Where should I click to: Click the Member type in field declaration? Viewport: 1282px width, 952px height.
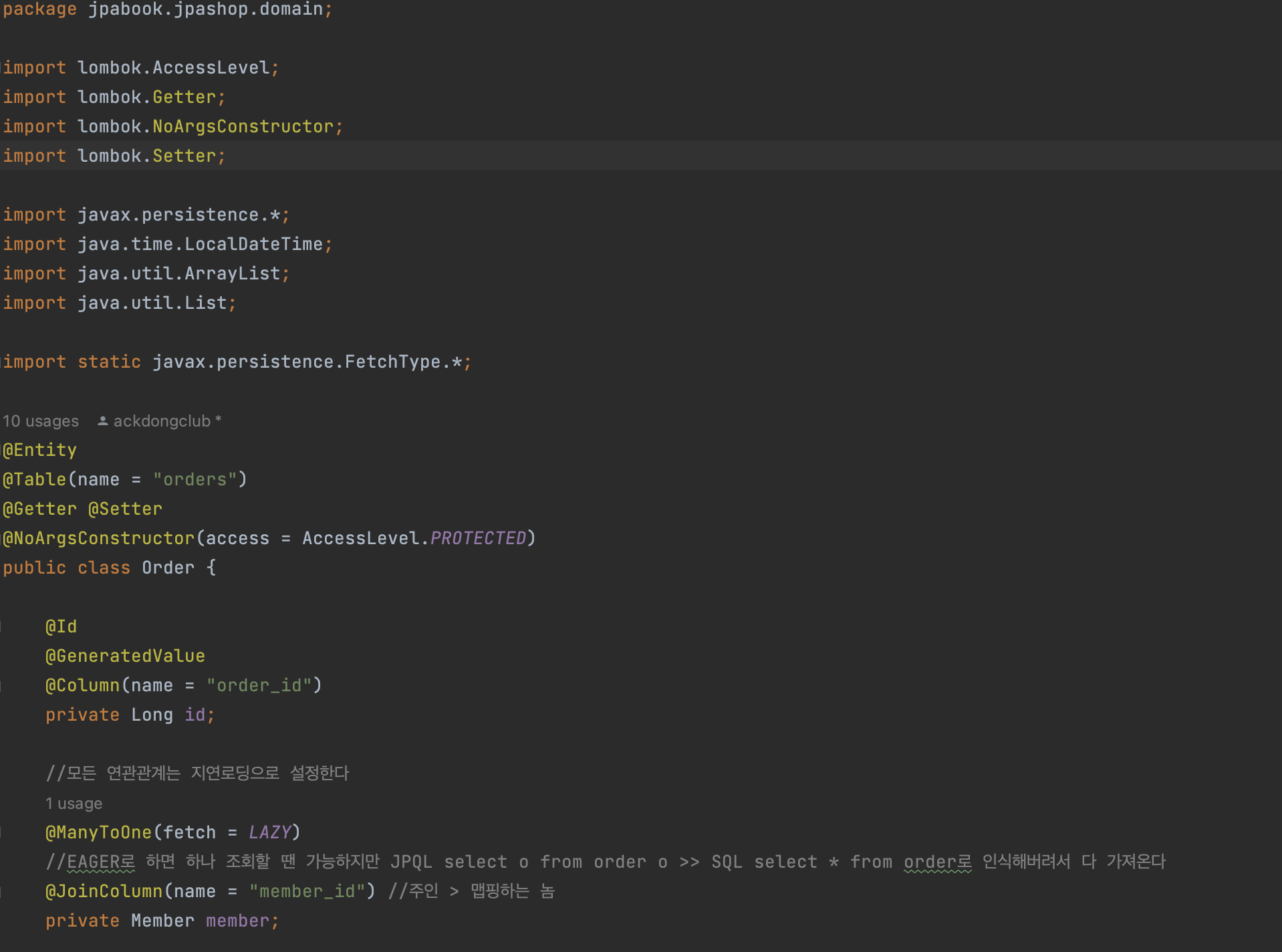coord(162,921)
